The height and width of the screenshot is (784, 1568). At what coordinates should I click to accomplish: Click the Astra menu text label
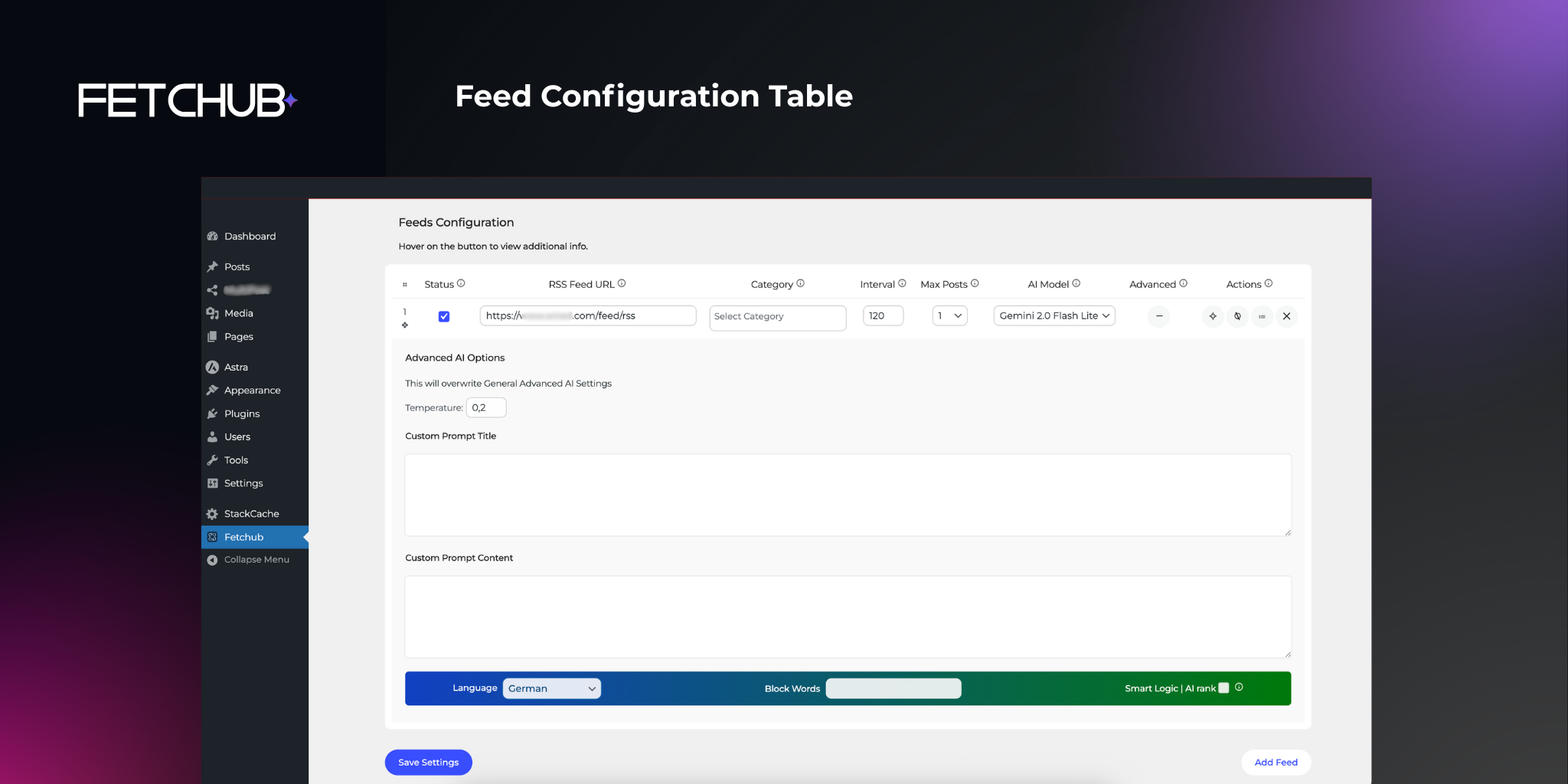pos(236,367)
